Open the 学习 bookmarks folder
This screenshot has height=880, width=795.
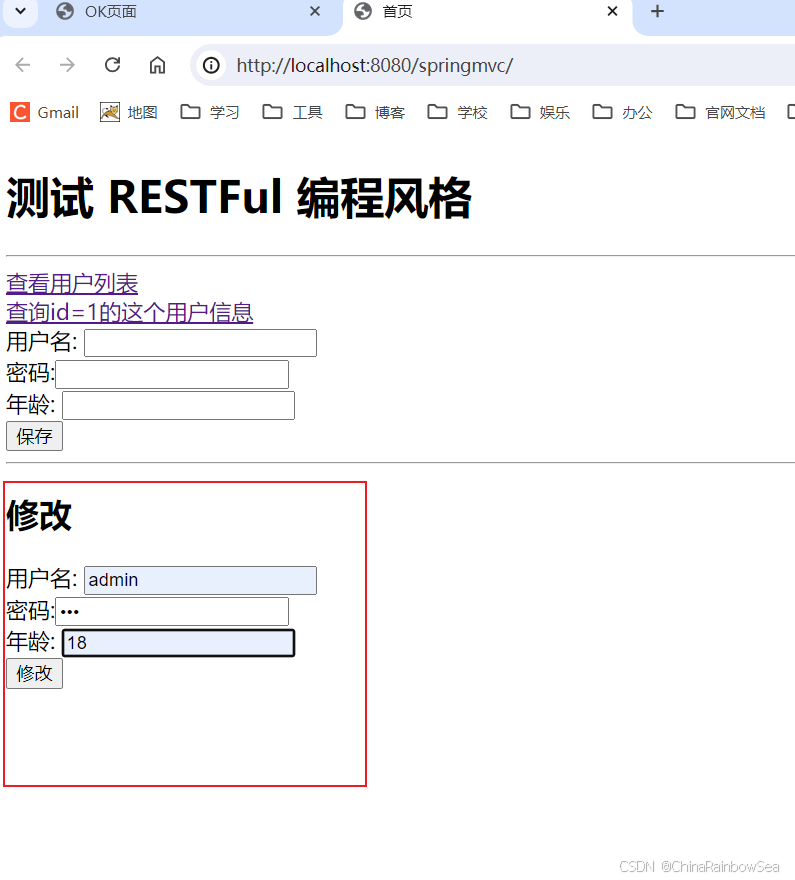pos(210,112)
